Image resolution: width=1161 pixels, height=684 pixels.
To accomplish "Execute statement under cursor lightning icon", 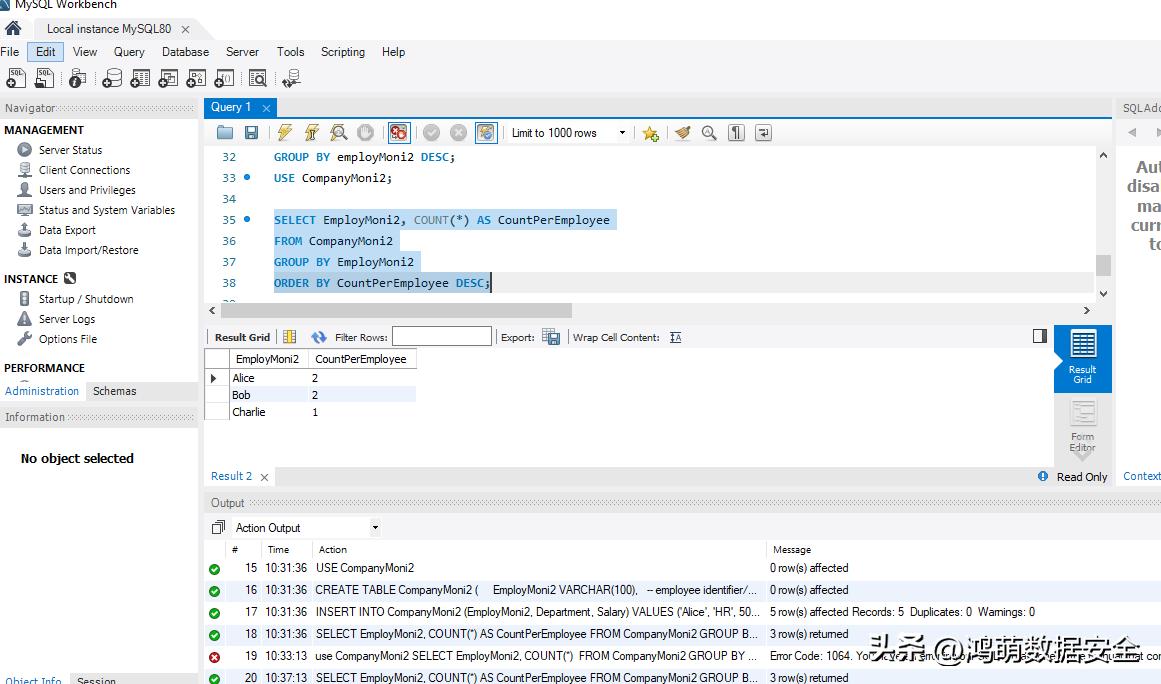I will pyautogui.click(x=312, y=133).
